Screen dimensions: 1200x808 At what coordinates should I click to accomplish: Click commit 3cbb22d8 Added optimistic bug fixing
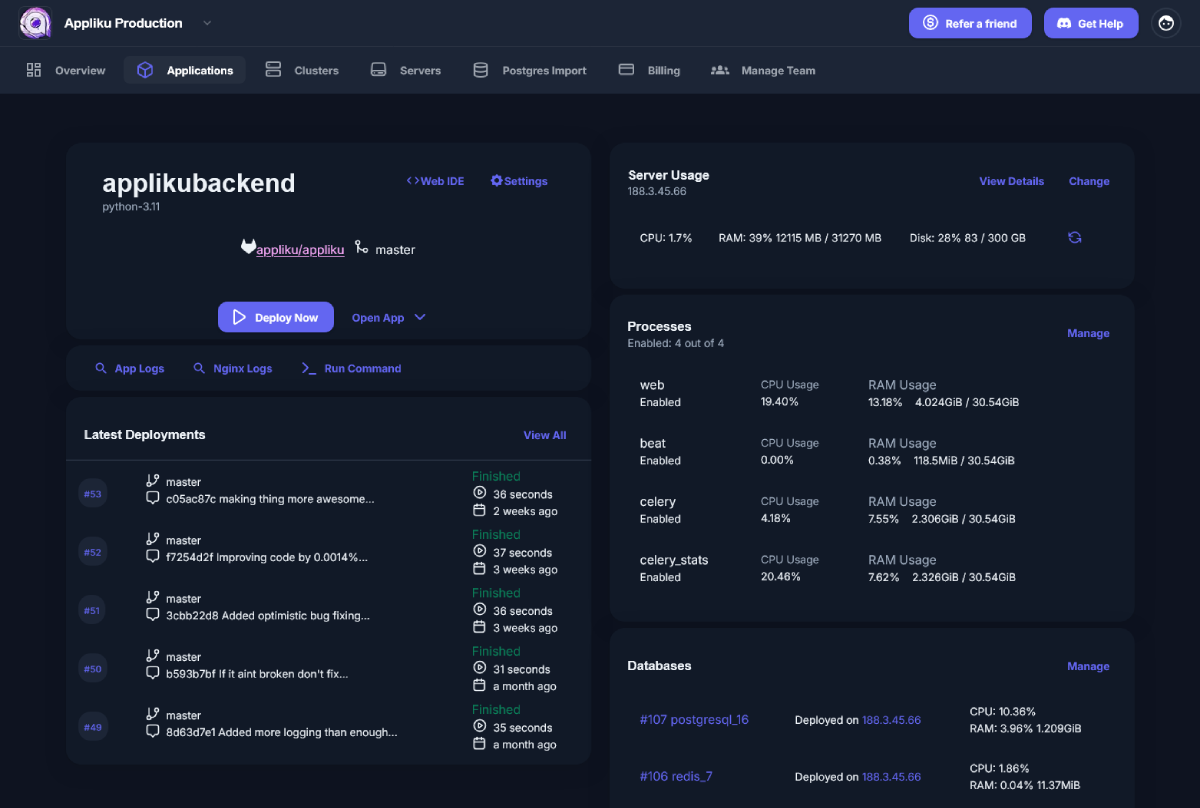pos(268,616)
